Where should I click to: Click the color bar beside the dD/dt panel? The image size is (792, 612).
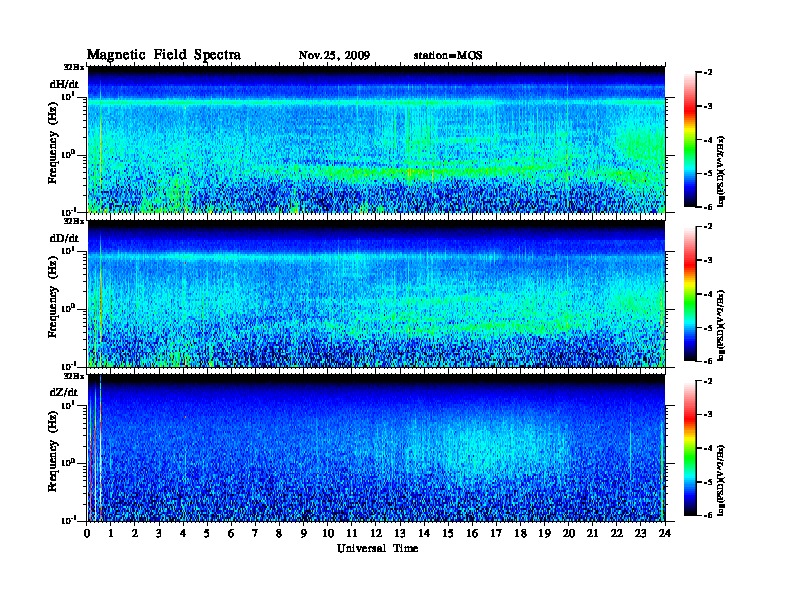click(x=690, y=293)
